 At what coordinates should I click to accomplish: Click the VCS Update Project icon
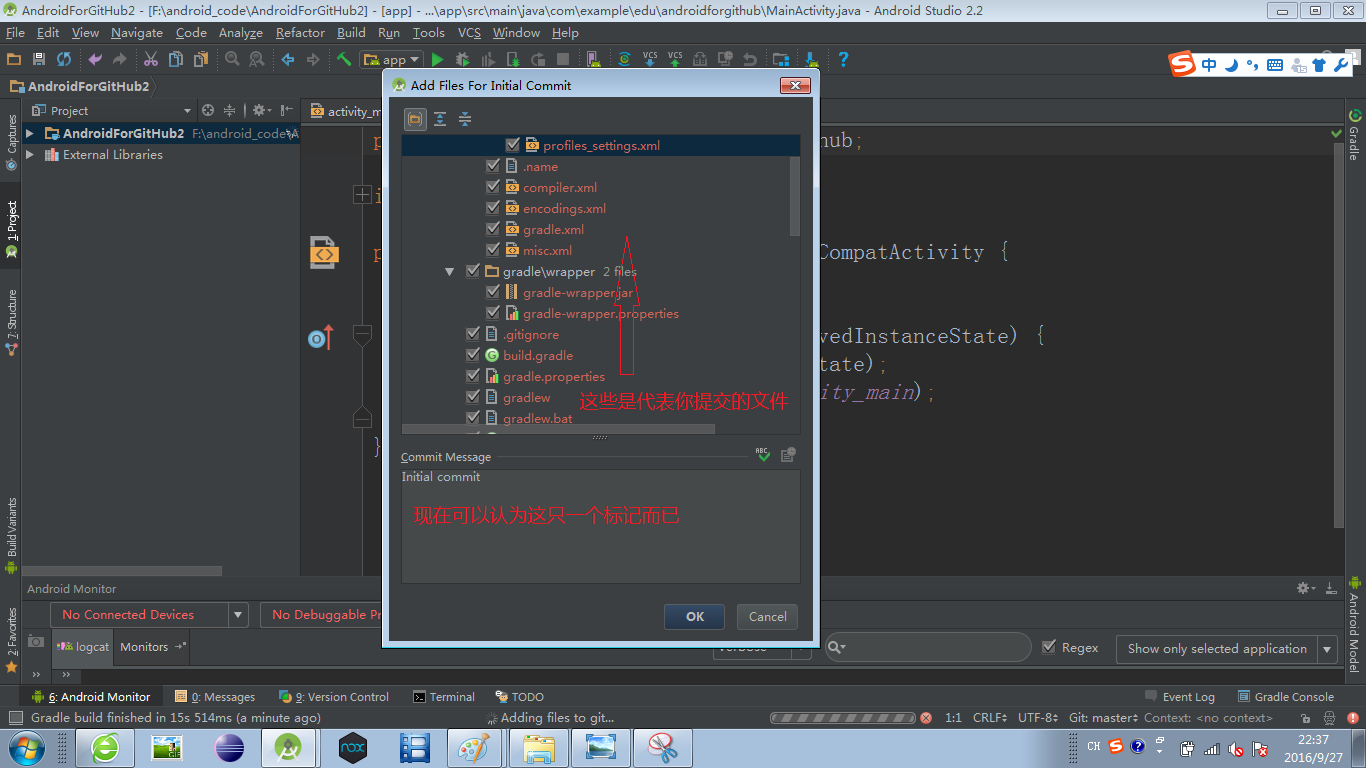650,59
